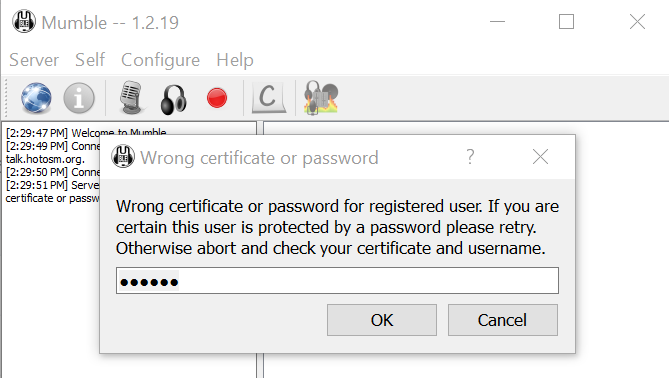Open the Help menu
669x378 pixels.
(x=235, y=60)
